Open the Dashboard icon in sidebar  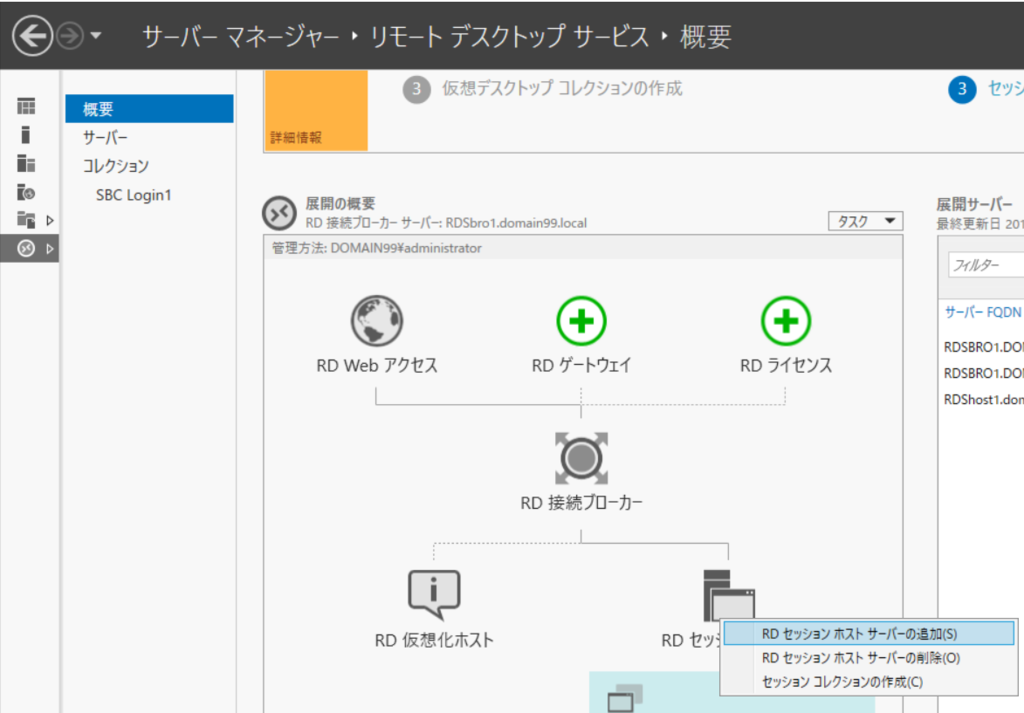point(26,106)
